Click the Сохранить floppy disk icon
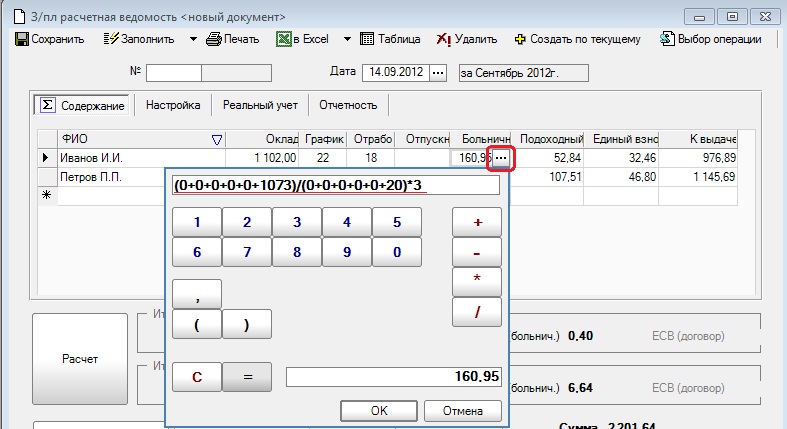 pyautogui.click(x=22, y=39)
